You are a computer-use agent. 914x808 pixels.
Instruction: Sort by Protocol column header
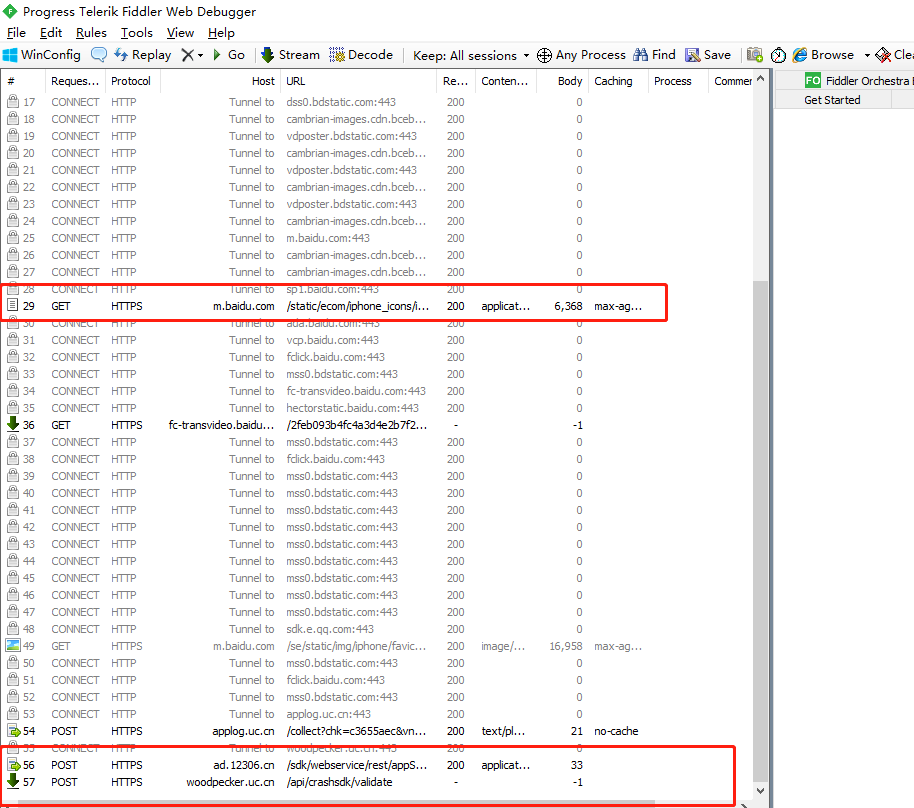pyautogui.click(x=132, y=81)
